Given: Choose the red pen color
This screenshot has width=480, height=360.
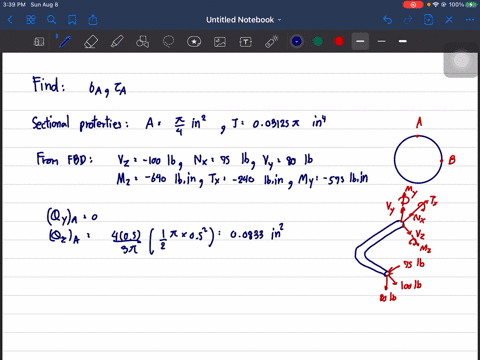Looking at the screenshot, I should tap(339, 41).
